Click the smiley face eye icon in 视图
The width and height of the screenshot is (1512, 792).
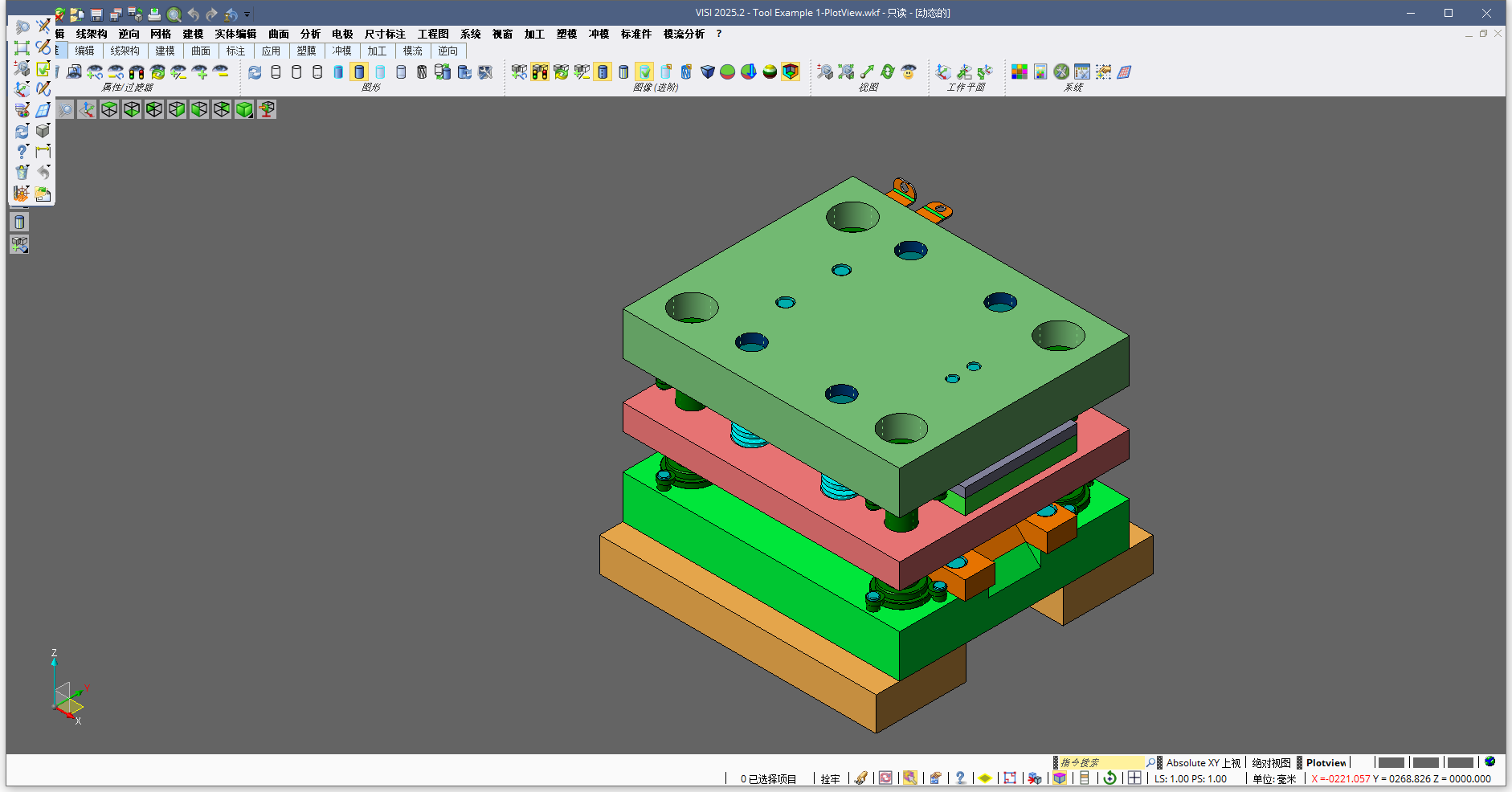(909, 72)
